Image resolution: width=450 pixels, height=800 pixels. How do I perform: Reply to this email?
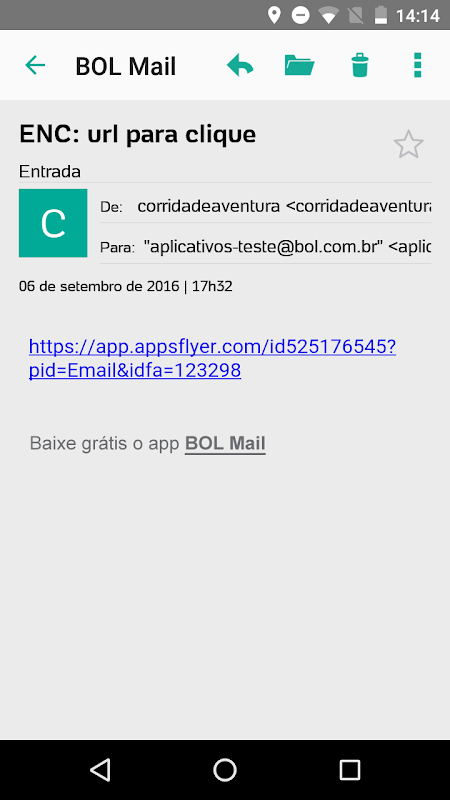240,65
